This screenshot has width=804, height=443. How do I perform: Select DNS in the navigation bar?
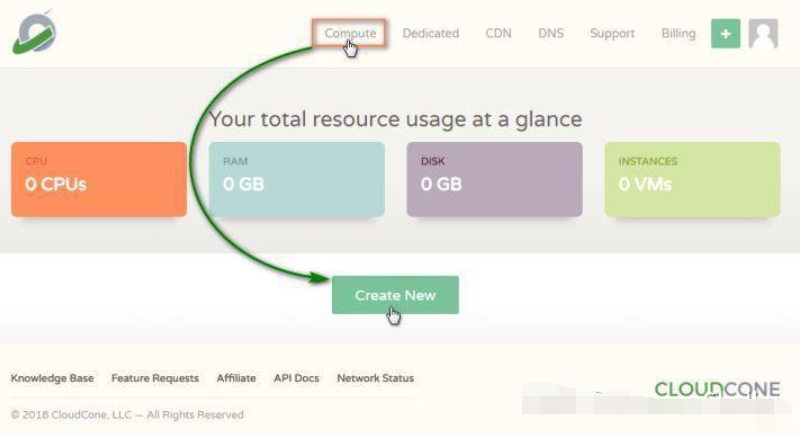point(550,33)
